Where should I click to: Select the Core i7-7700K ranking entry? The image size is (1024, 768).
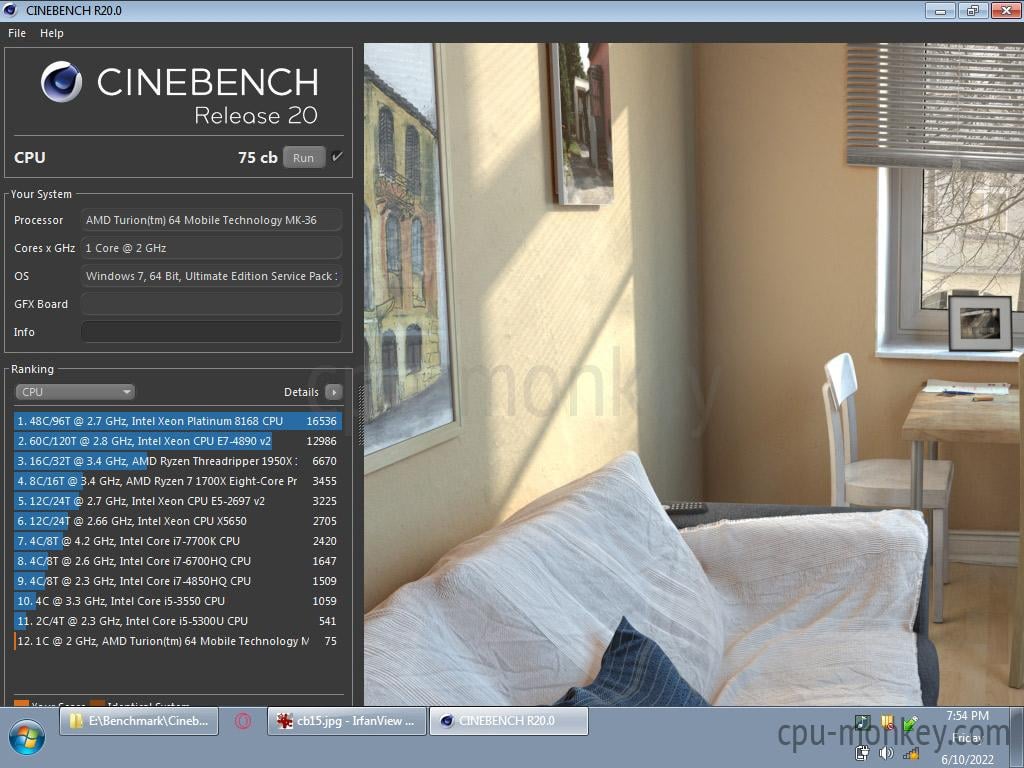click(x=178, y=541)
